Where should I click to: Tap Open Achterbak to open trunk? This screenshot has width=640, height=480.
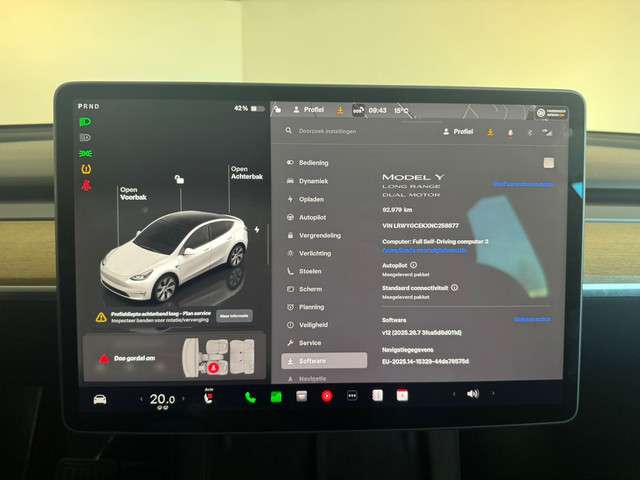tap(244, 174)
